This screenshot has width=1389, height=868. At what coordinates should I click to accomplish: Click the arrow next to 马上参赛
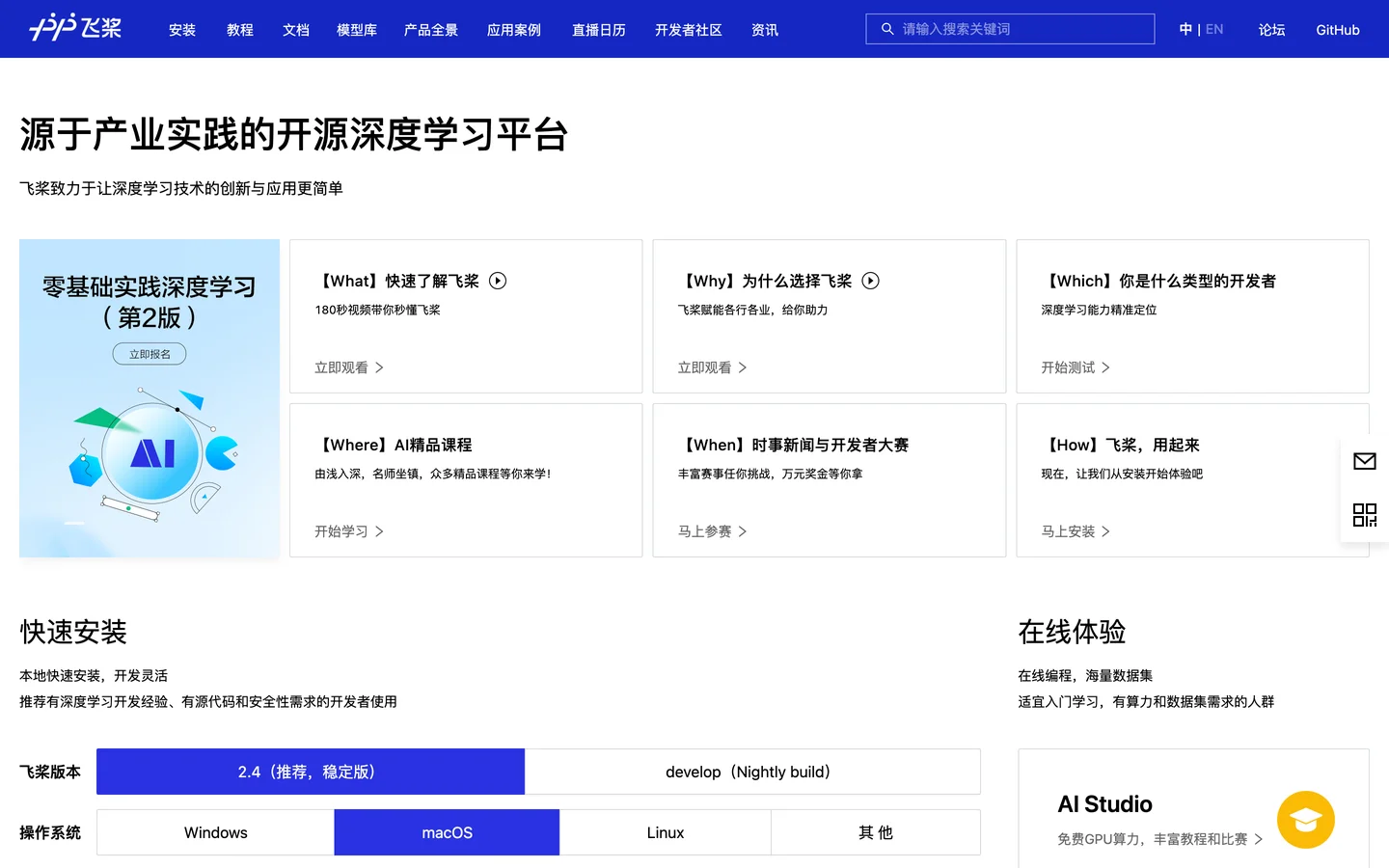pyautogui.click(x=743, y=531)
